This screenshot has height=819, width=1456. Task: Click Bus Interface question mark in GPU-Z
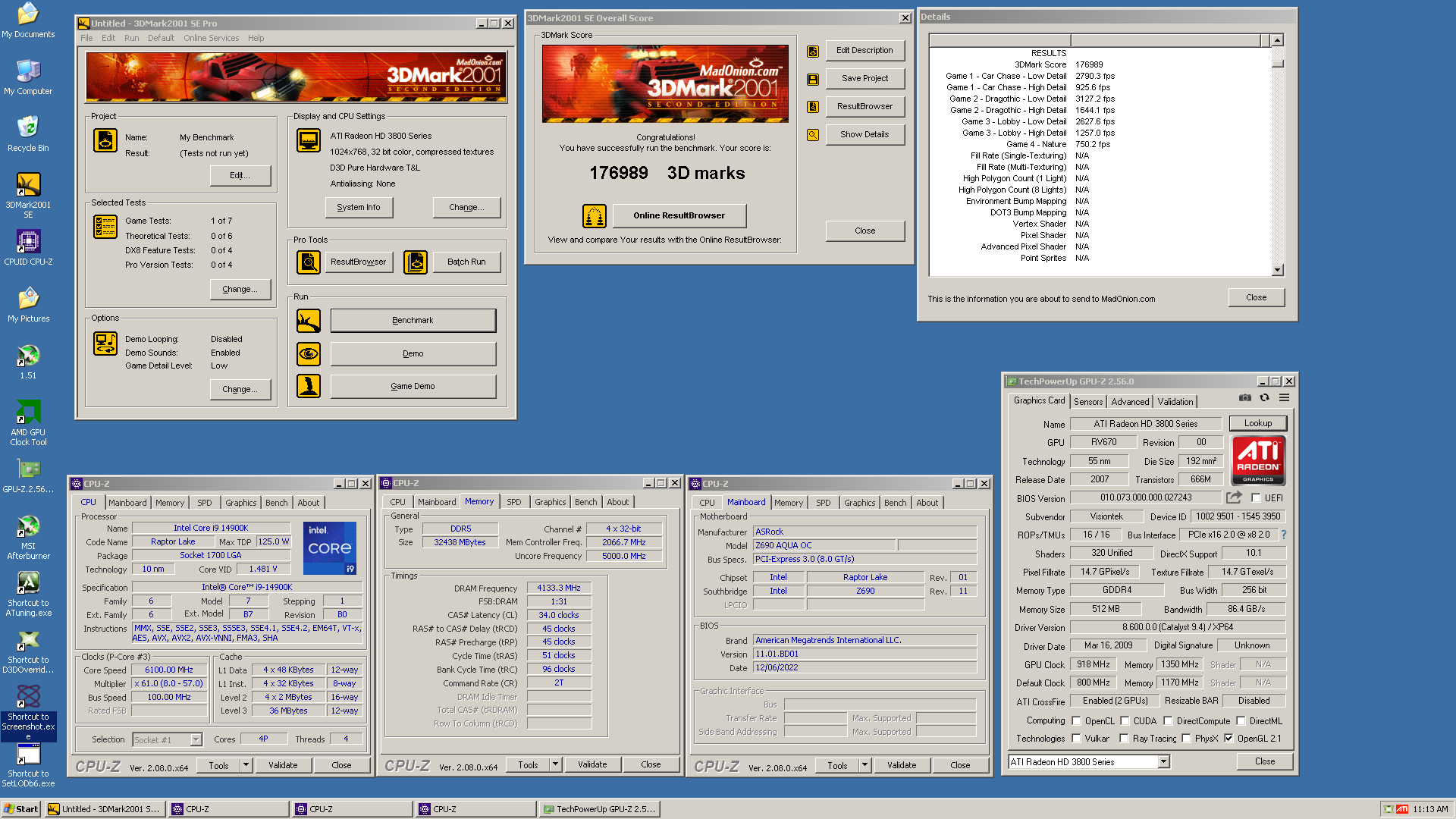[x=1284, y=535]
